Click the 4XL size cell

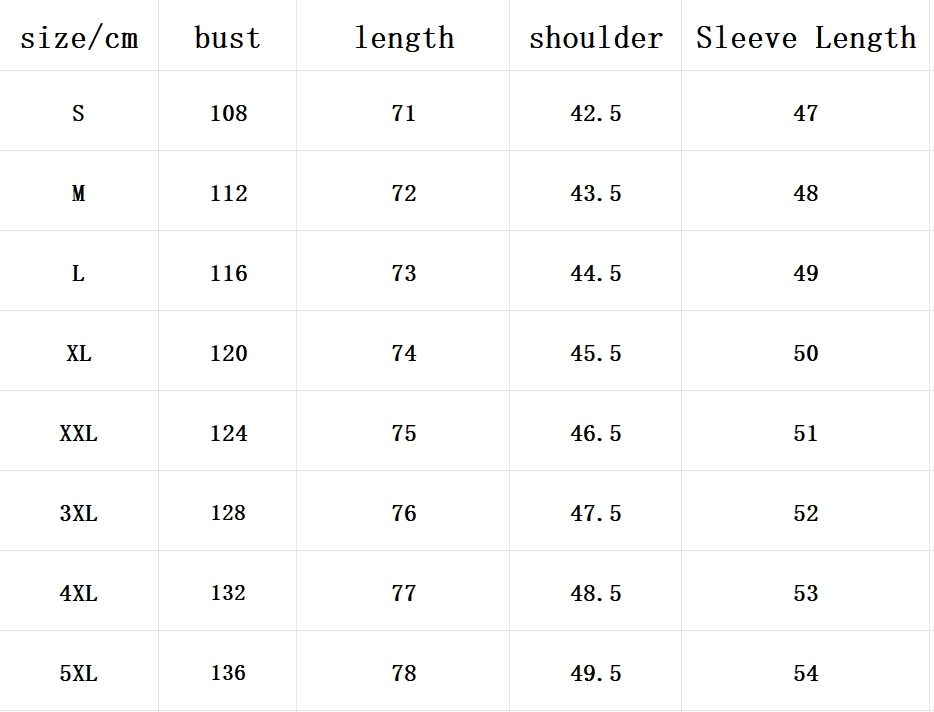point(79,591)
